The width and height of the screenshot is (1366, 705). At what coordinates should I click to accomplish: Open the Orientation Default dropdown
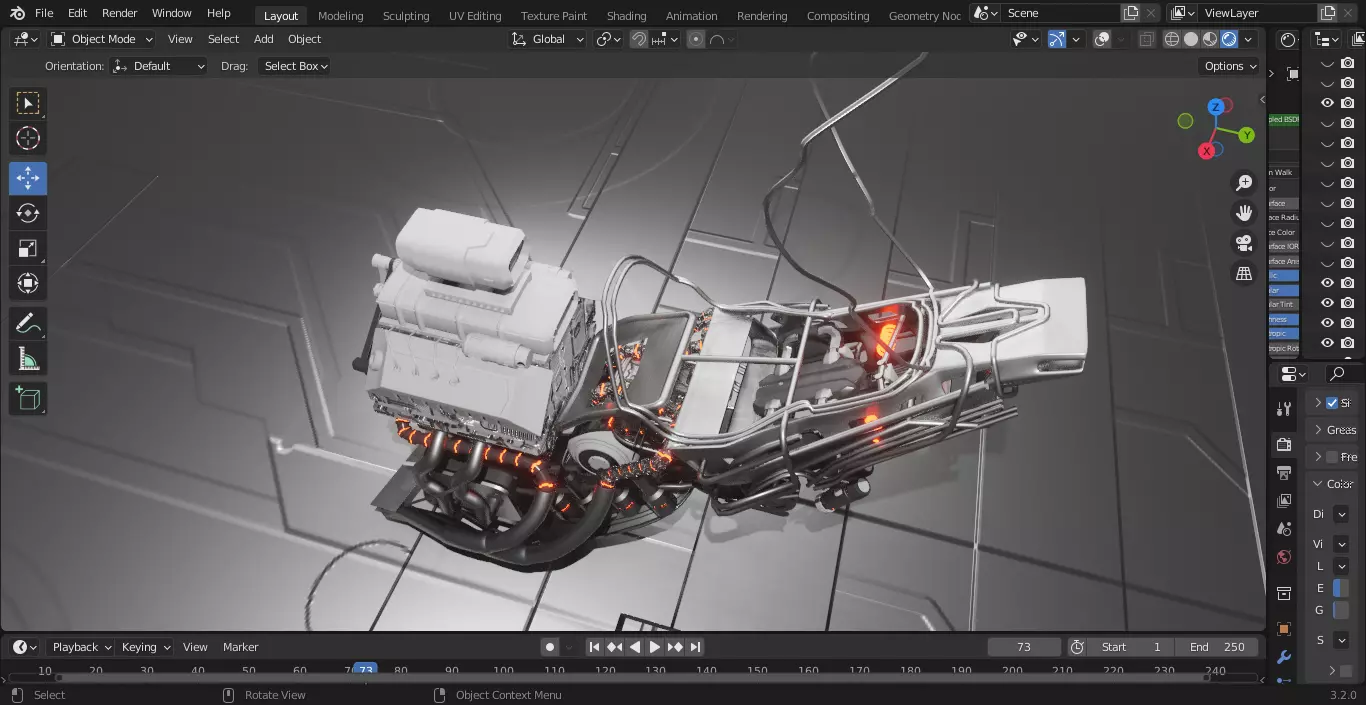click(x=160, y=66)
